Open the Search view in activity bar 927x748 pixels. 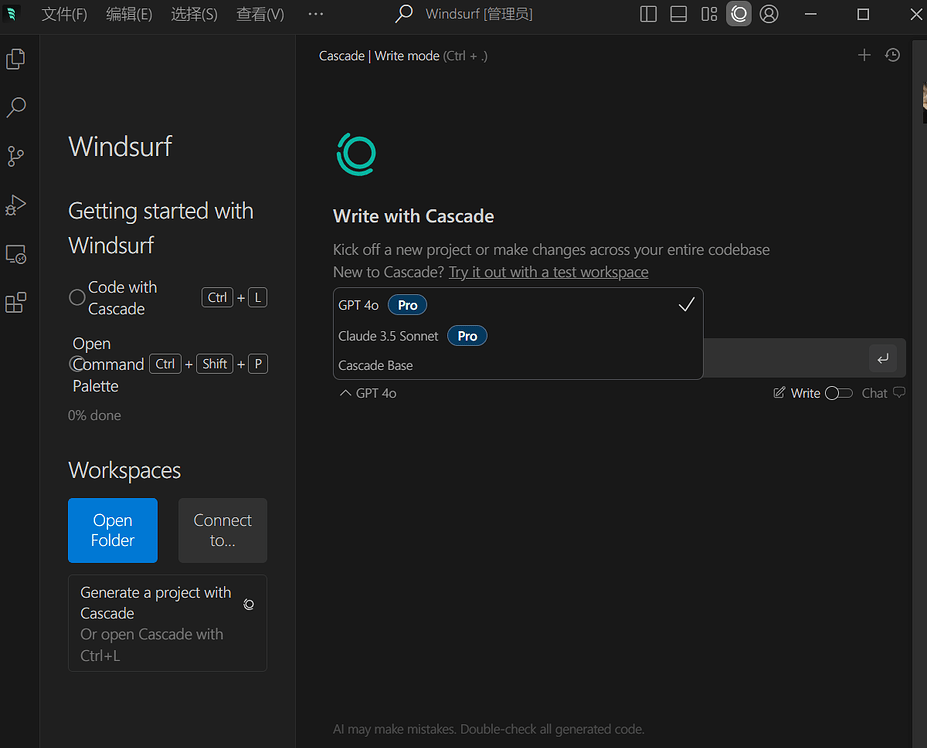pos(16,107)
